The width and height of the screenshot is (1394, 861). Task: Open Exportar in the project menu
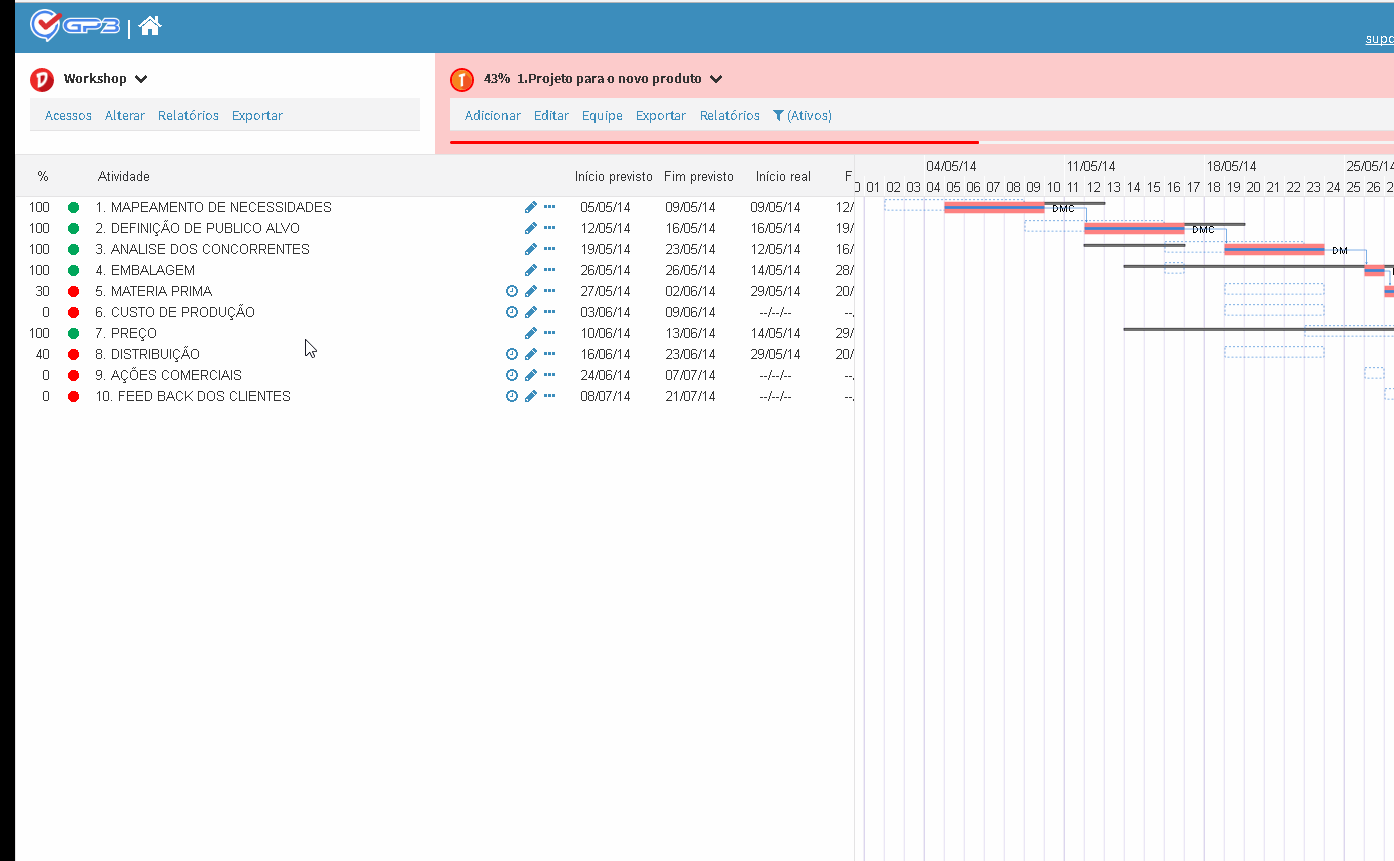661,116
